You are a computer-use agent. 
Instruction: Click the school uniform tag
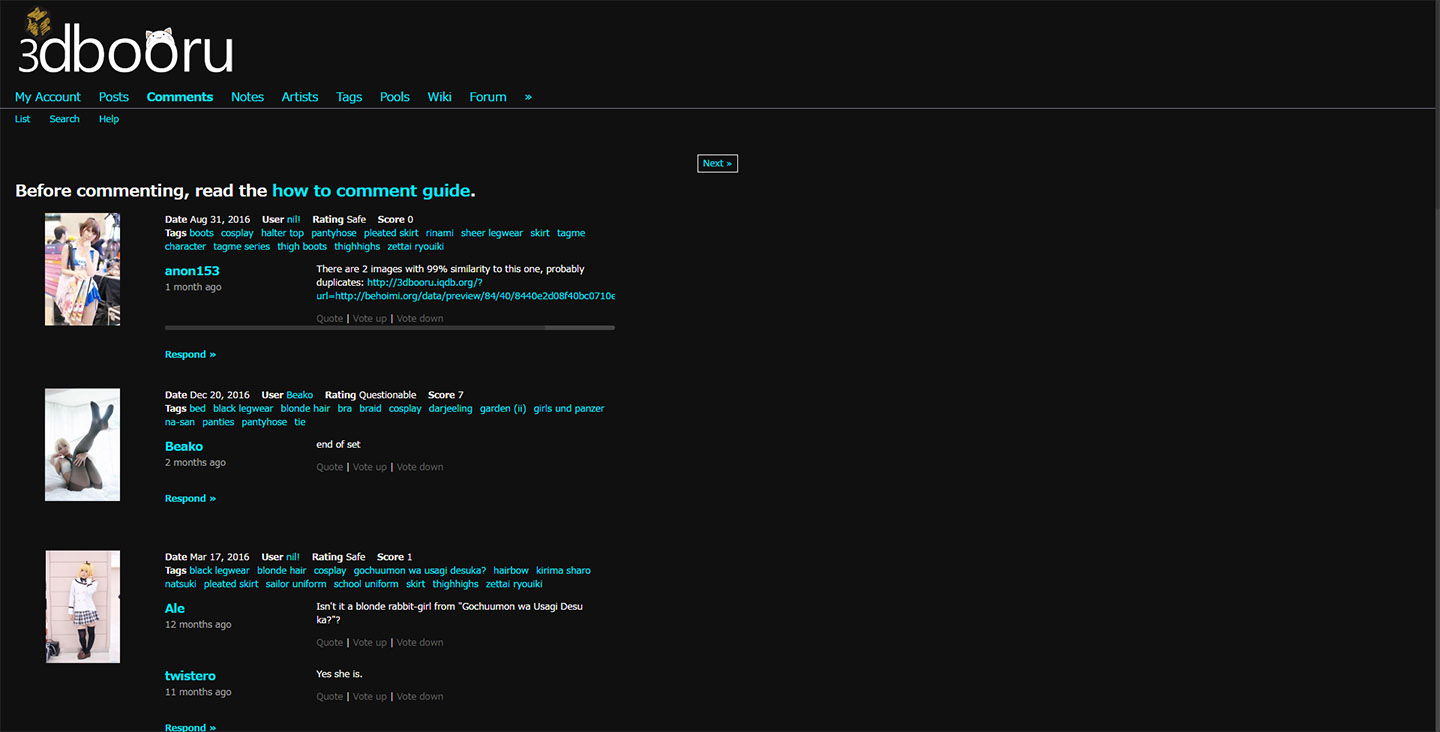click(366, 585)
